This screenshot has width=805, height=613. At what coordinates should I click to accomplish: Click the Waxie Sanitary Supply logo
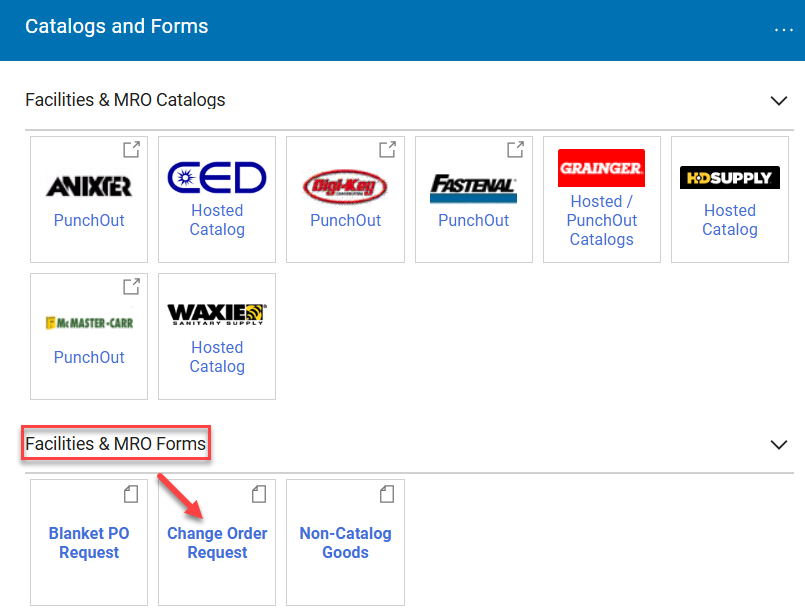[x=217, y=314]
